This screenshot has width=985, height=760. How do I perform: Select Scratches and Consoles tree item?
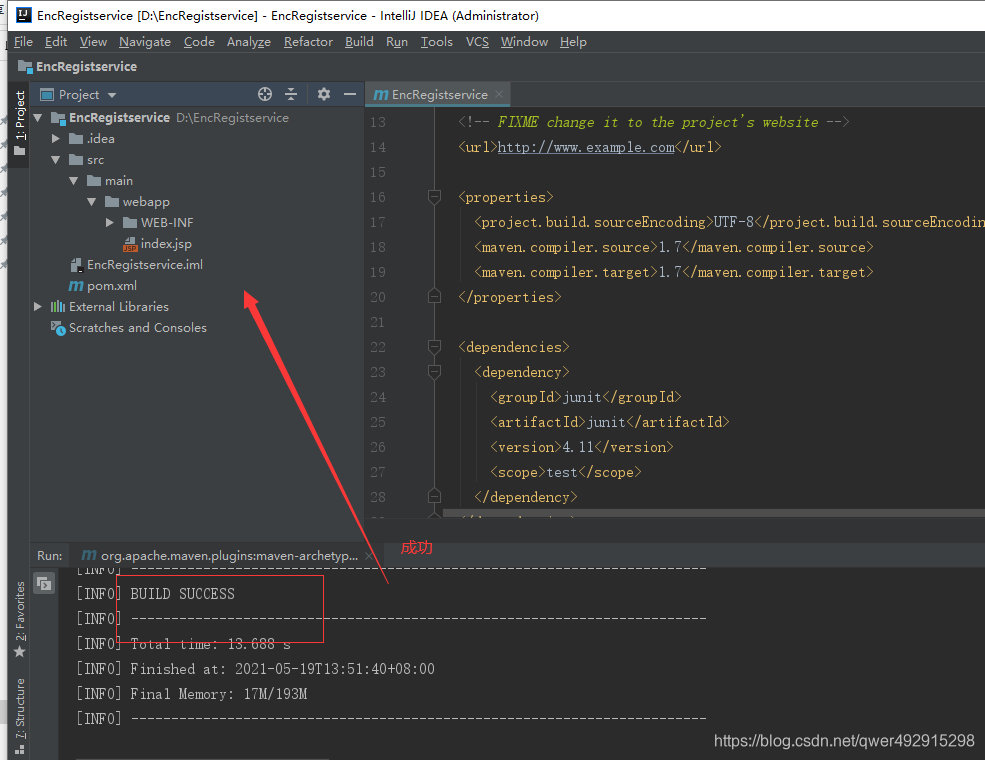pyautogui.click(x=138, y=328)
